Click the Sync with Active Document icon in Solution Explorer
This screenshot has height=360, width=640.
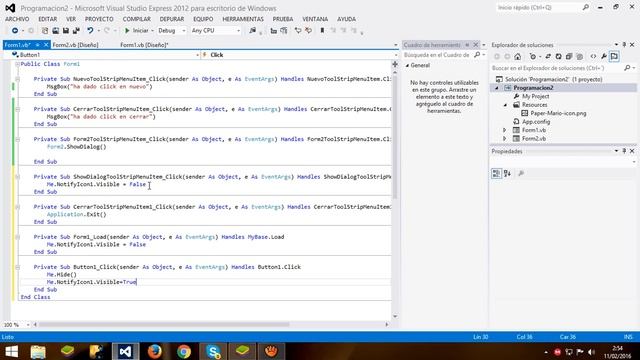pyautogui.click(x=548, y=57)
